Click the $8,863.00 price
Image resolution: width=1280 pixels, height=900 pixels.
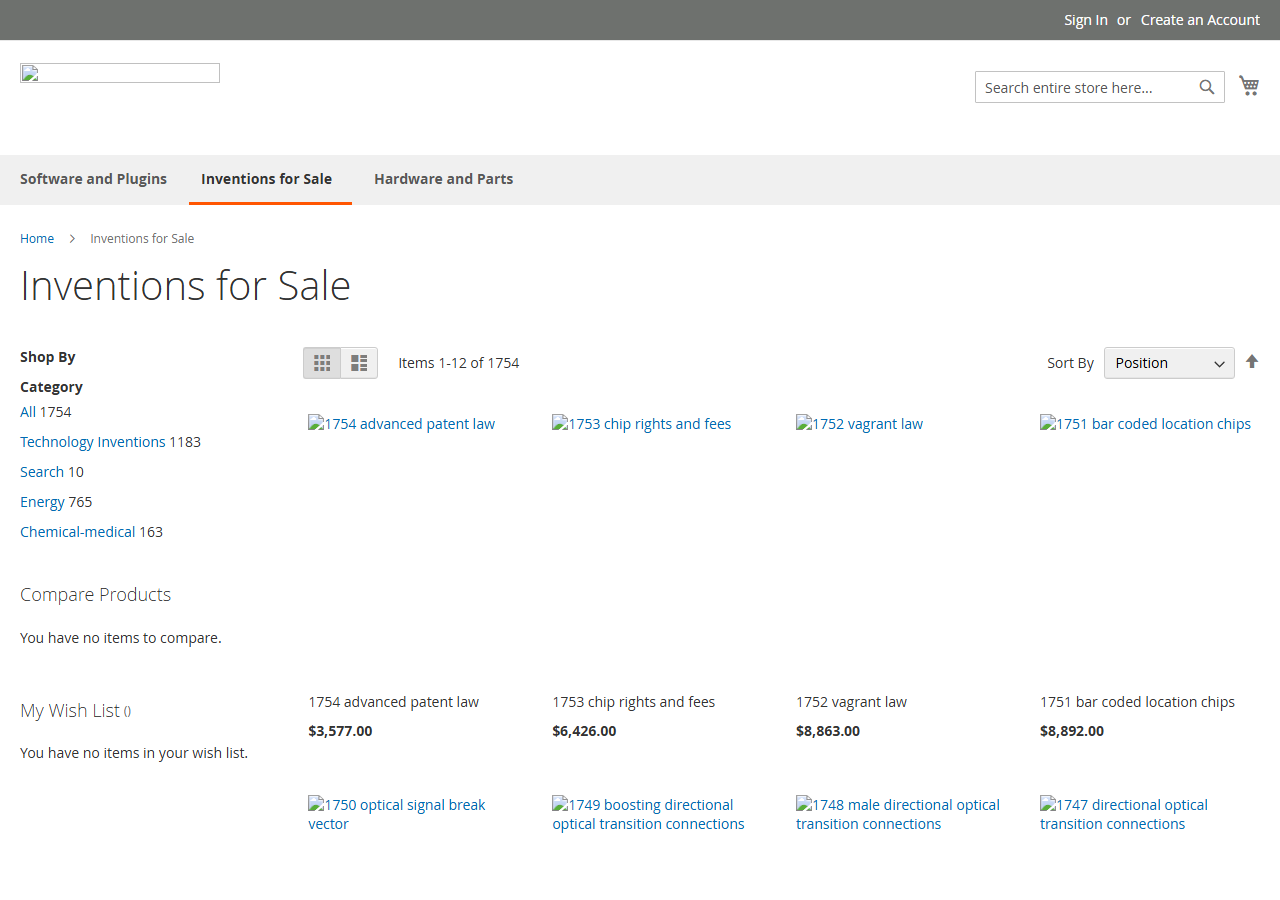point(828,731)
